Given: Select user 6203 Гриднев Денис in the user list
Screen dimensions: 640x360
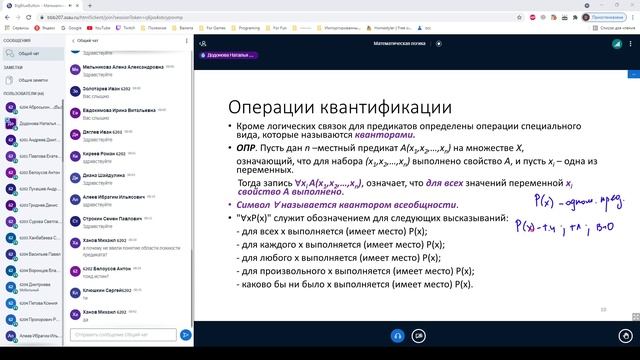Looking at the screenshot, I should pyautogui.click(x=32, y=205).
